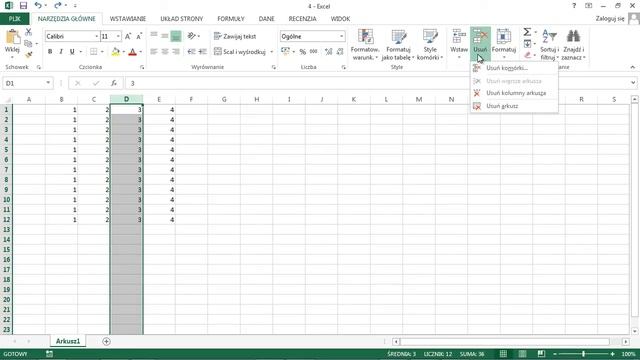Click the decrease indent icon
Image resolution: width=640 pixels, height=360 pixels.
tap(191, 51)
